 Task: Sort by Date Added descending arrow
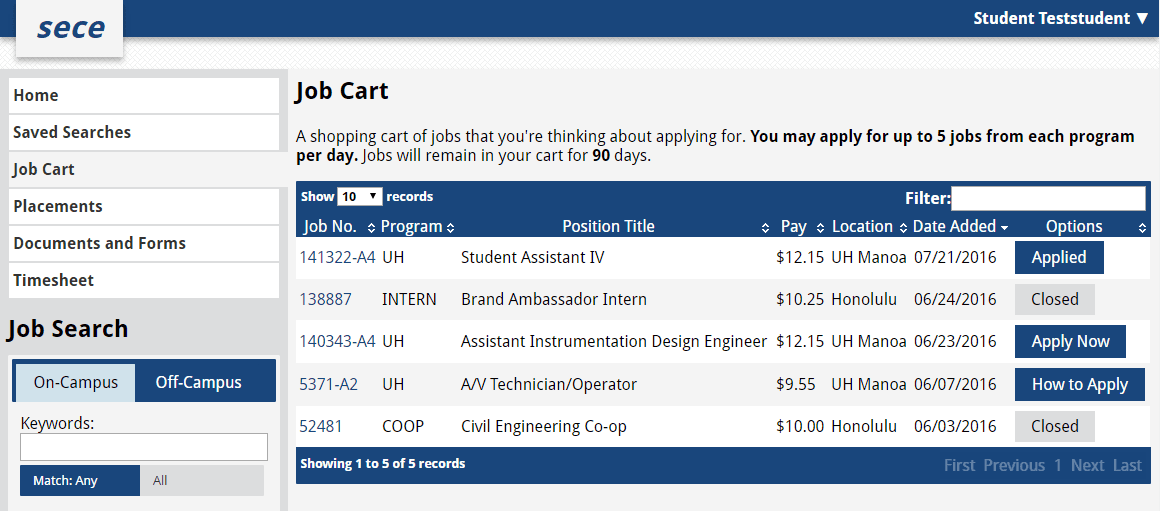point(1004,228)
